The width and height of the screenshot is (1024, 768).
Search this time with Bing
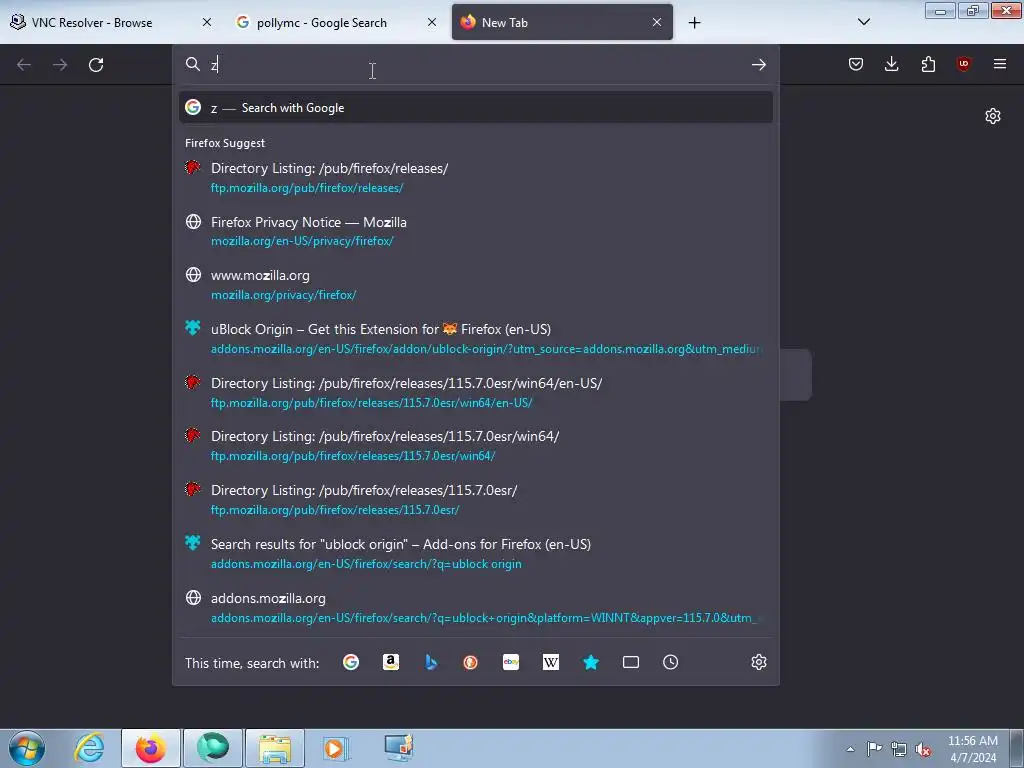coord(431,662)
